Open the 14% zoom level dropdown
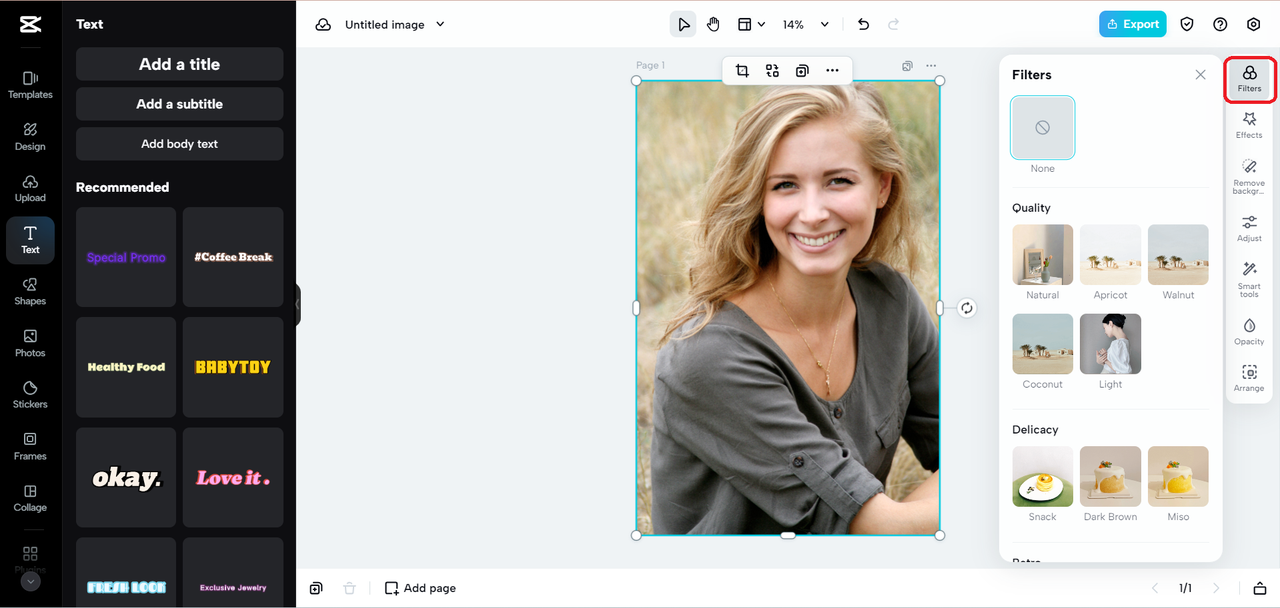This screenshot has width=1280, height=608. pos(806,24)
